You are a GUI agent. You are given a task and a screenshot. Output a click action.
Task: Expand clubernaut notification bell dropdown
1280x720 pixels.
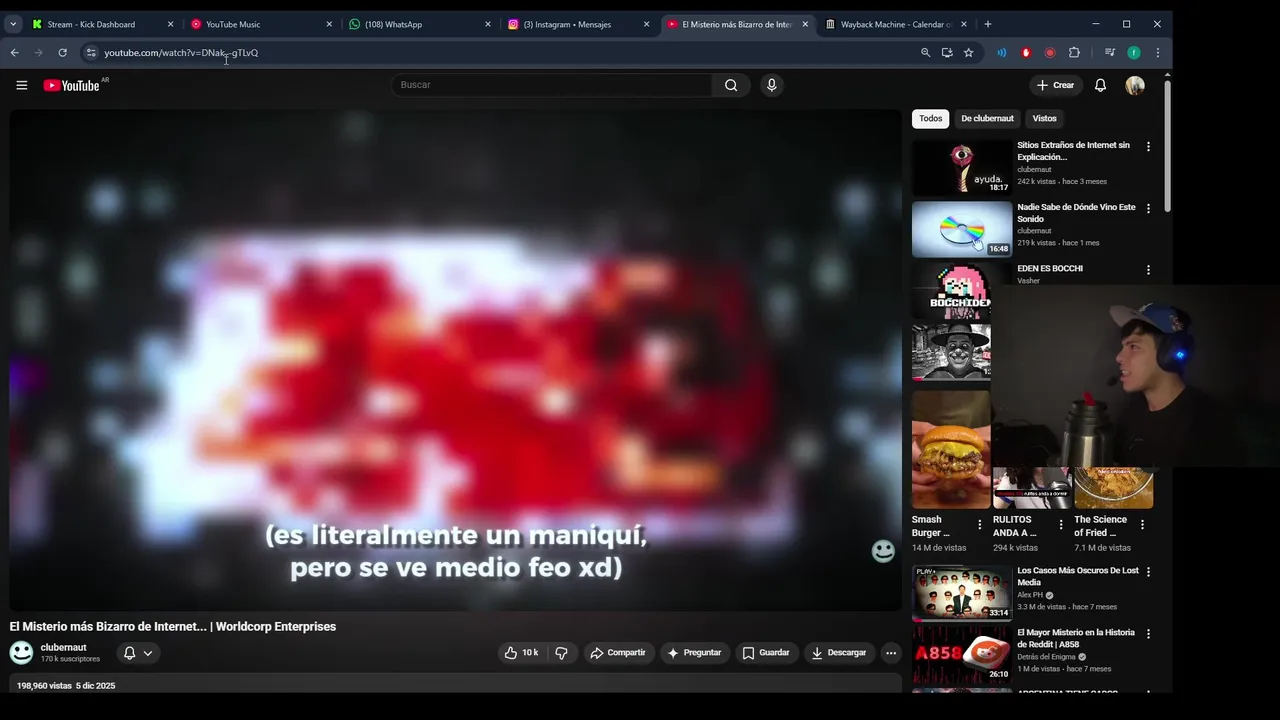tap(148, 653)
